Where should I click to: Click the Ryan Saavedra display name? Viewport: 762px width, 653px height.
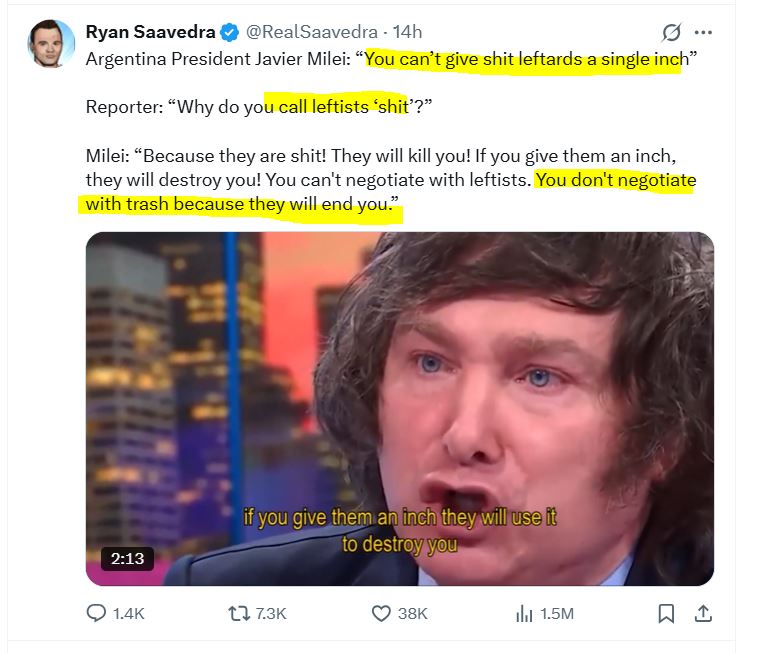click(150, 32)
